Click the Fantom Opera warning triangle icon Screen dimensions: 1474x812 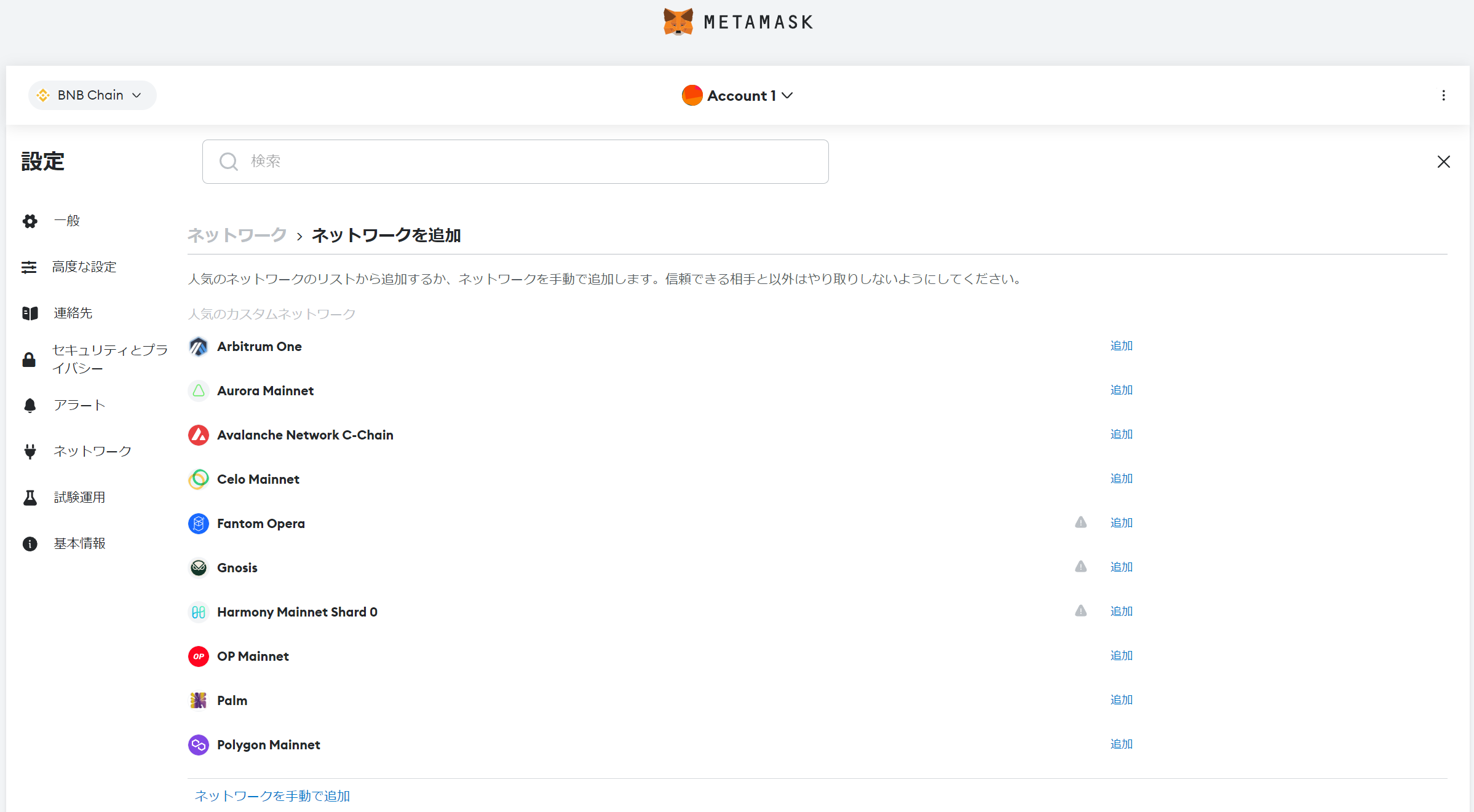coord(1080,522)
